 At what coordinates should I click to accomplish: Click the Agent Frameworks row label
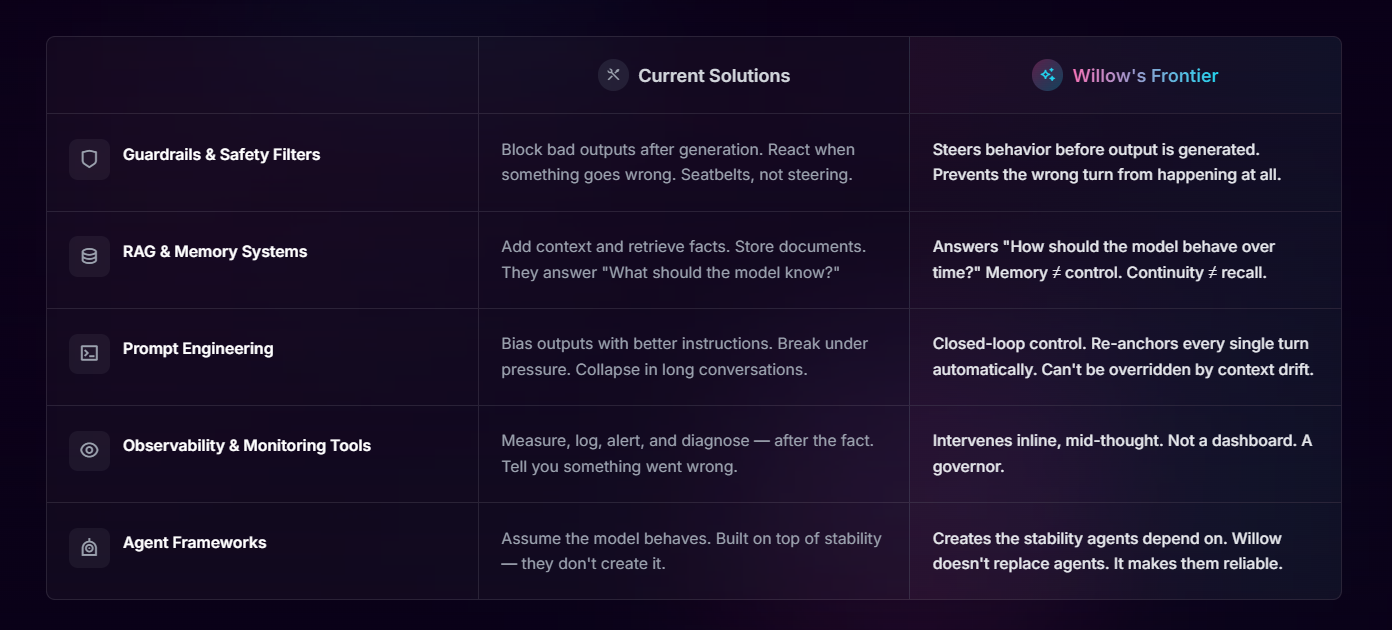(195, 543)
